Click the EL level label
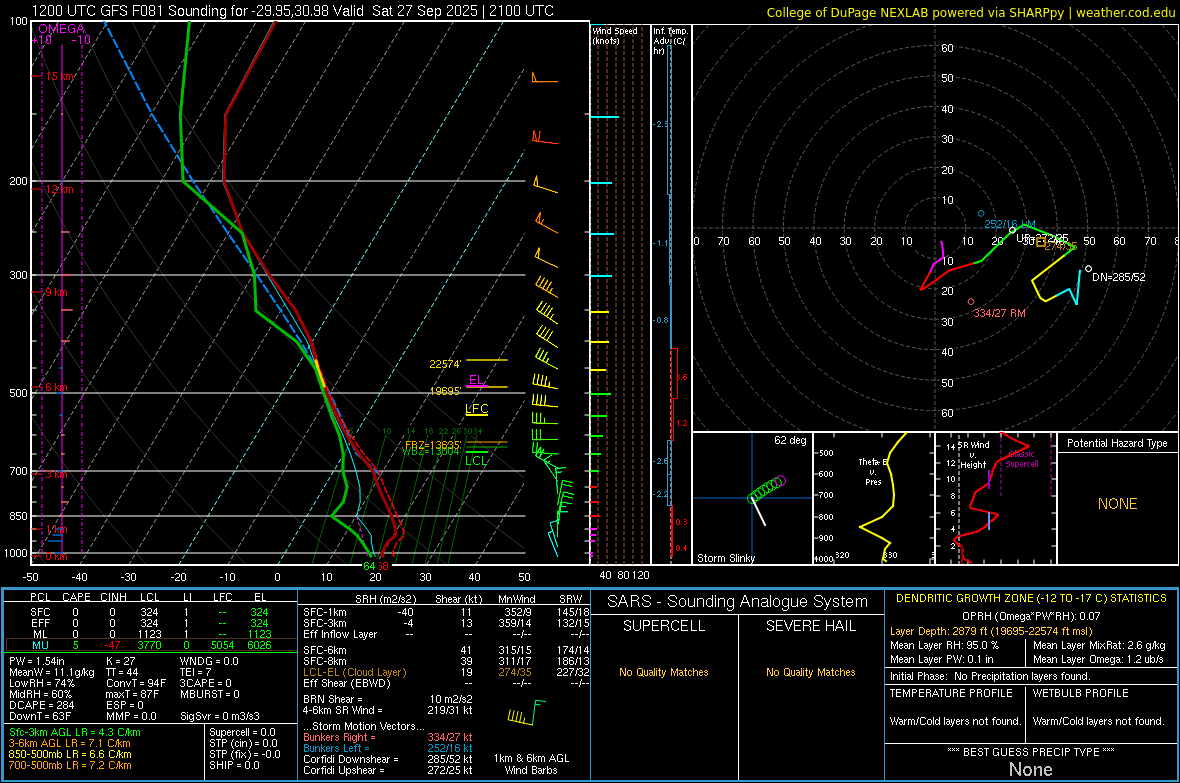This screenshot has width=1180, height=783. coord(476,379)
